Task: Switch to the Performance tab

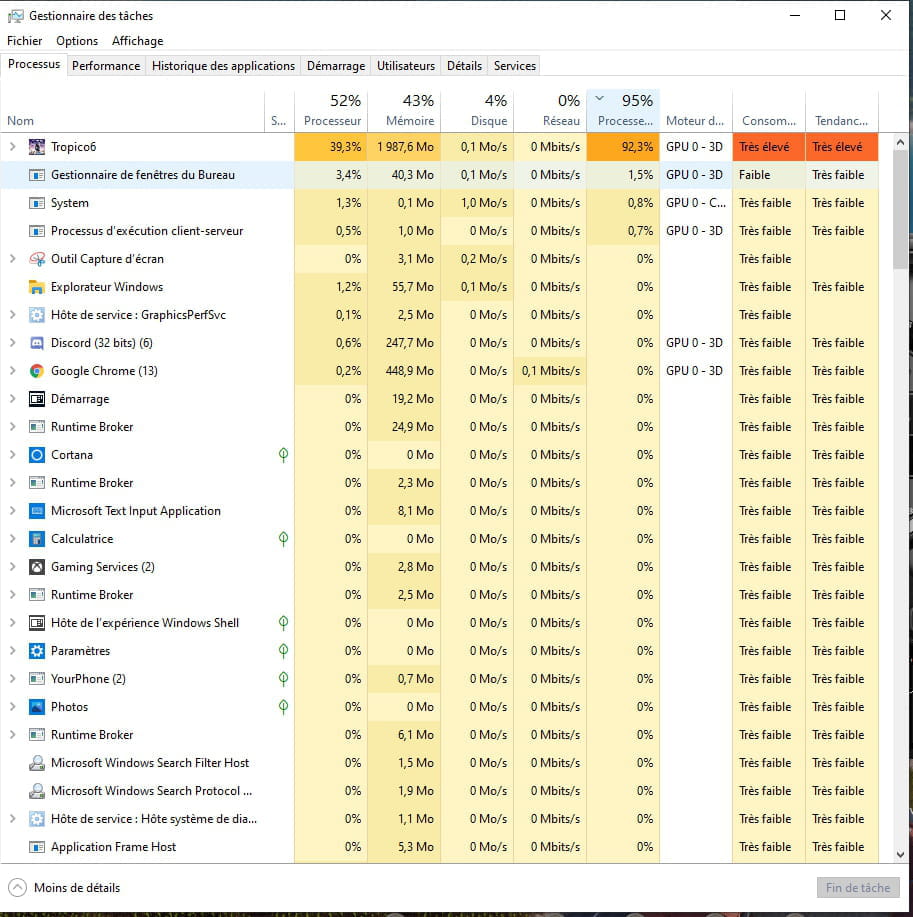Action: click(x=106, y=66)
